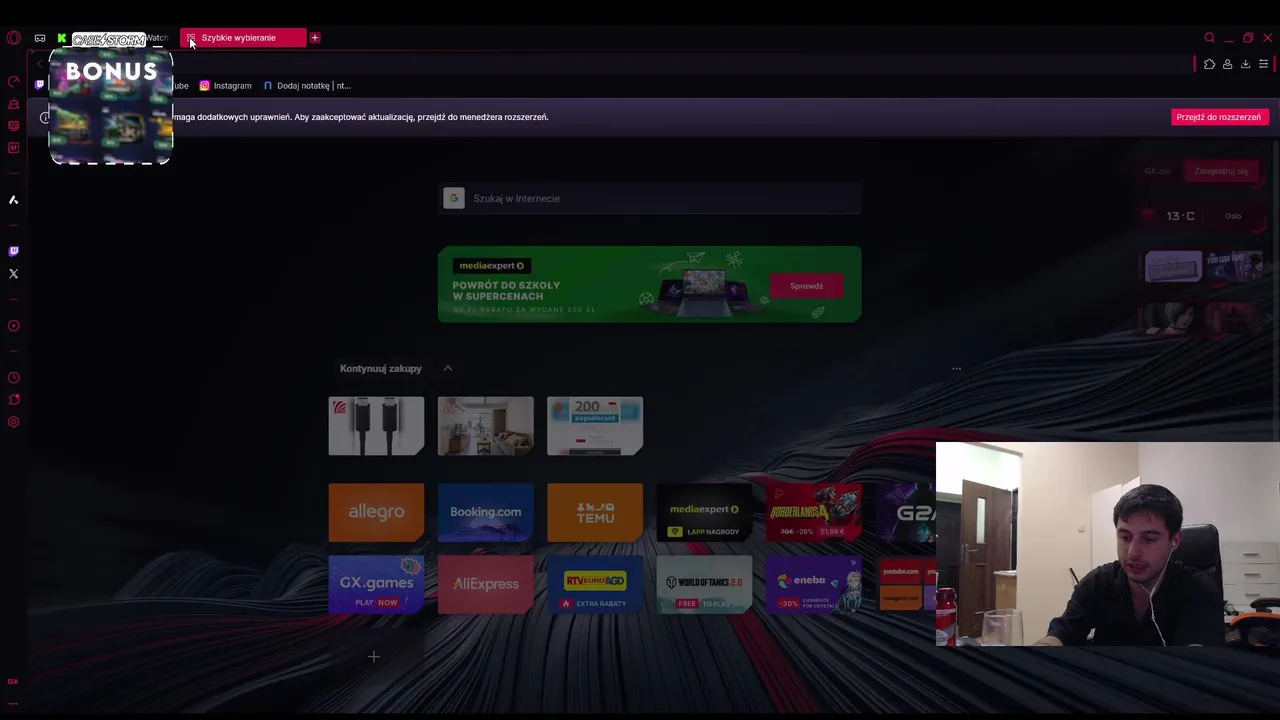Click the Przejdź do rozszerzeń button

click(x=1219, y=117)
